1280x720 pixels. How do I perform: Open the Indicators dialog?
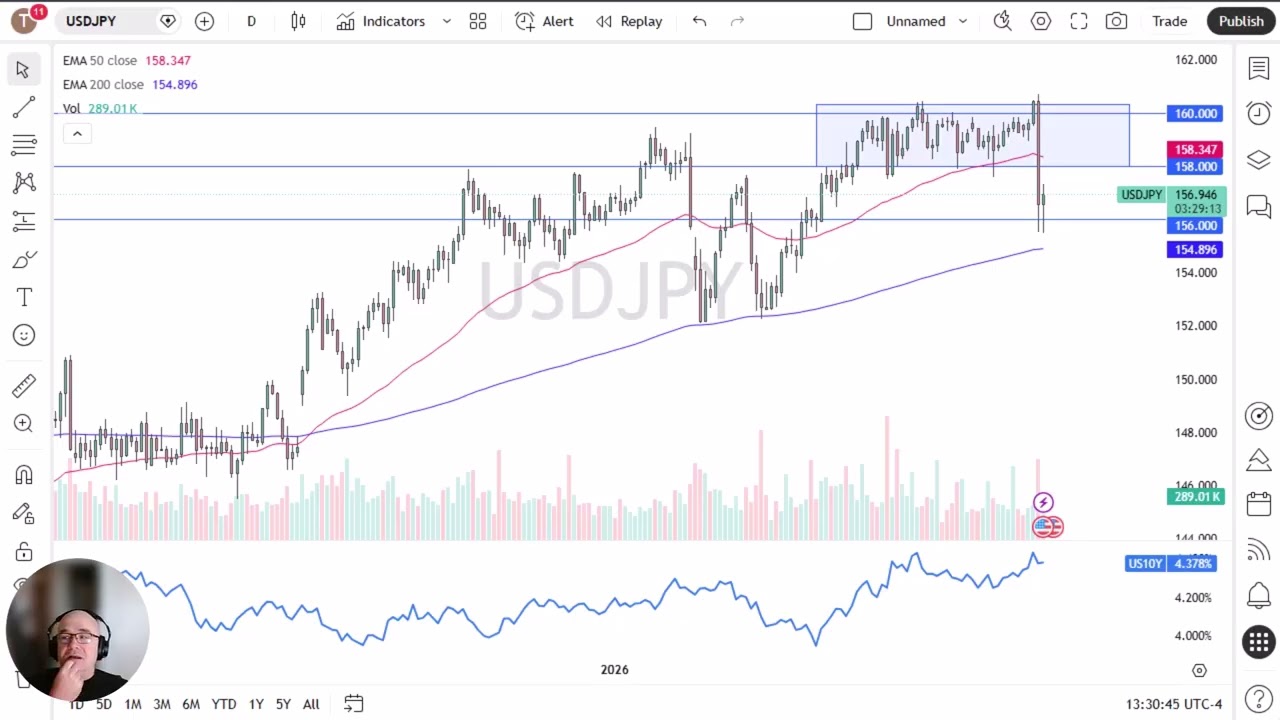(x=381, y=21)
